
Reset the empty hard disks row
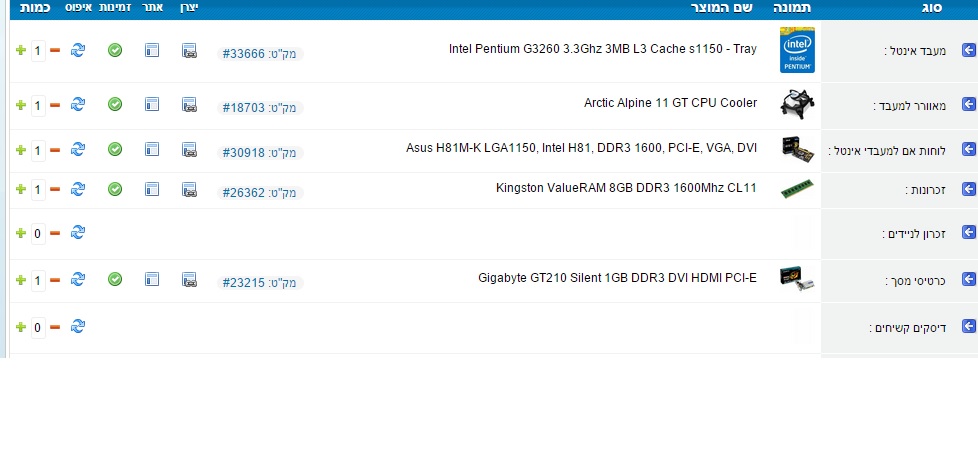[x=78, y=326]
